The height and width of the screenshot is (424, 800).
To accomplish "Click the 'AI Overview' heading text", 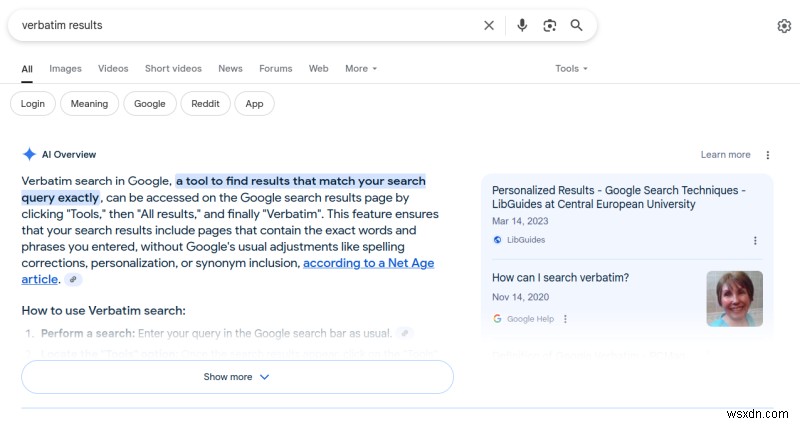I will [69, 155].
